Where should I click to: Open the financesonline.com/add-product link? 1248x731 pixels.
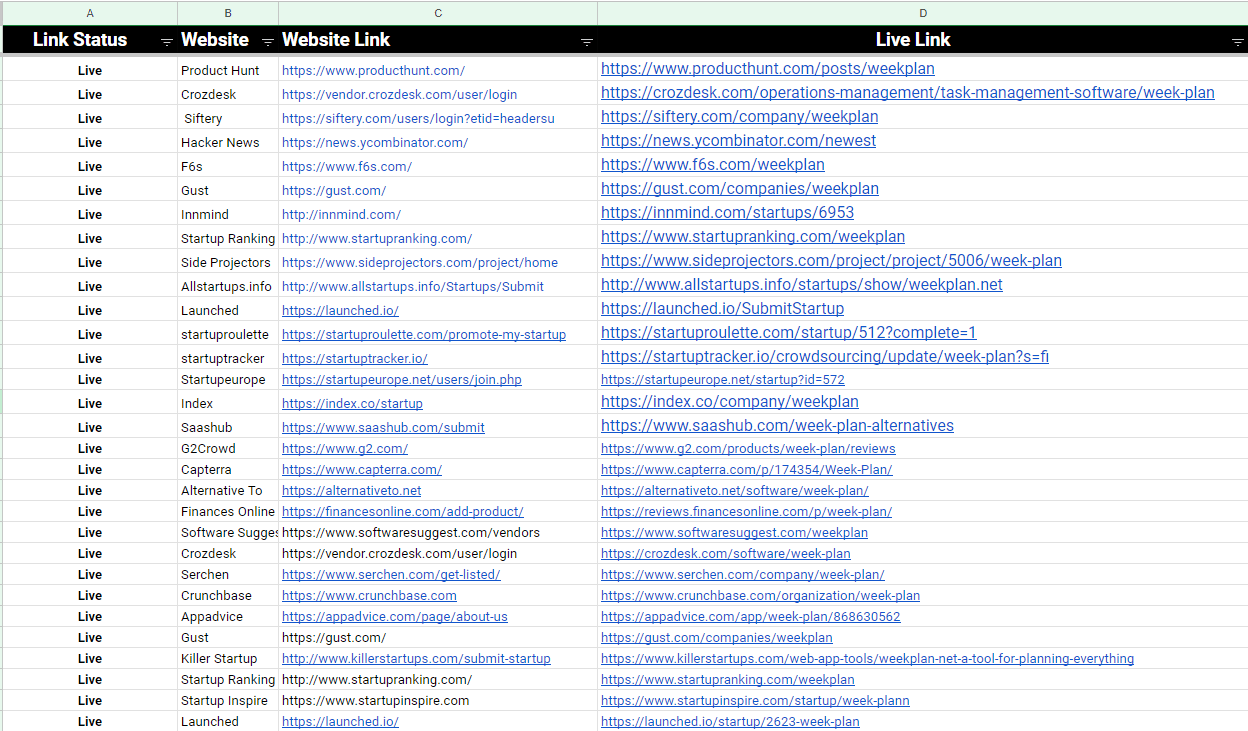[x=403, y=512]
